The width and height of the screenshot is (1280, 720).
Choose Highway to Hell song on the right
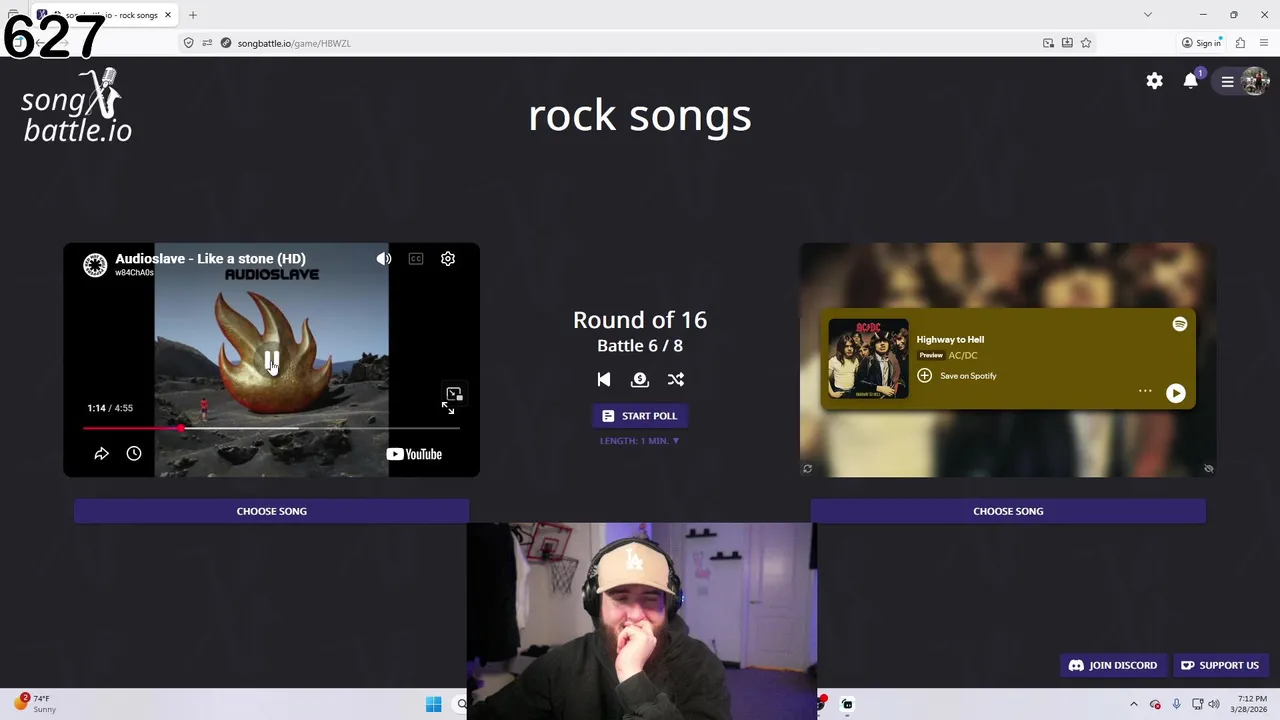tap(1008, 511)
